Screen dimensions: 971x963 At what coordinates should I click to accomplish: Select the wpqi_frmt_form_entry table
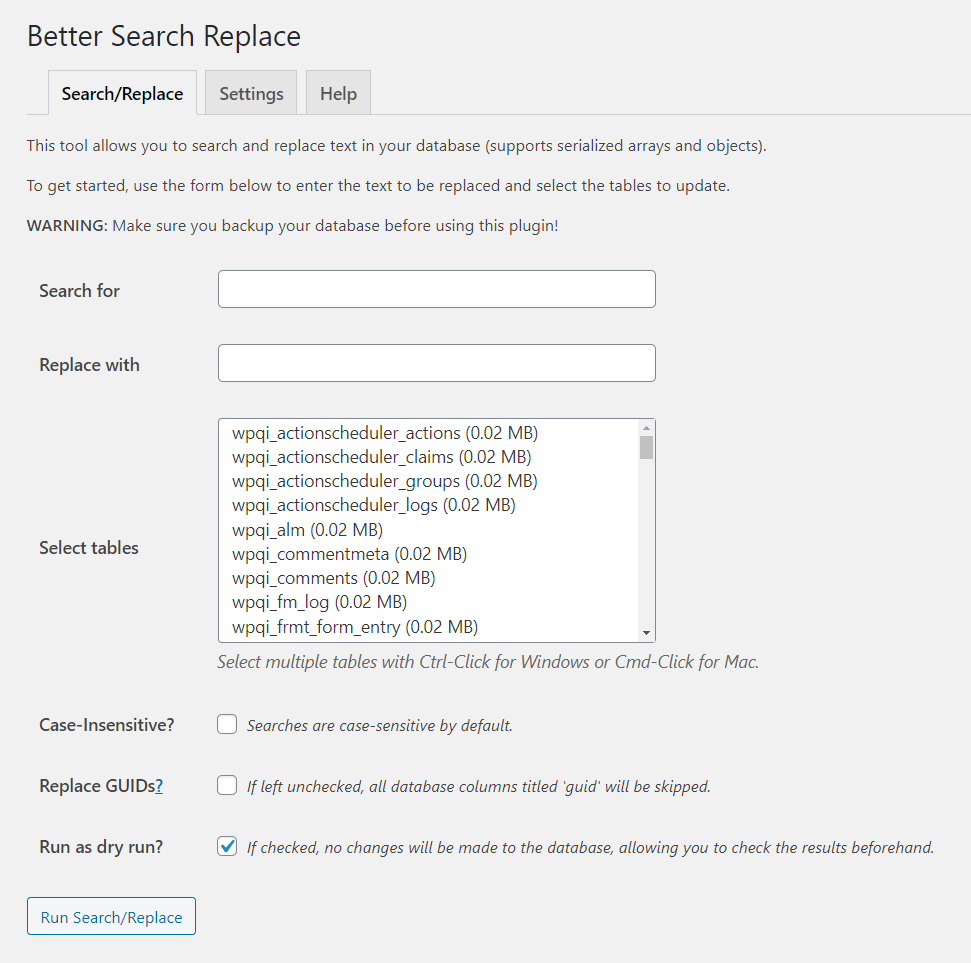(429, 627)
